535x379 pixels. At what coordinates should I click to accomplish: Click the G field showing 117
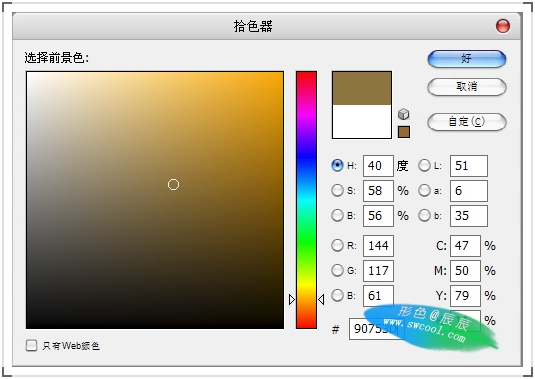click(x=378, y=271)
